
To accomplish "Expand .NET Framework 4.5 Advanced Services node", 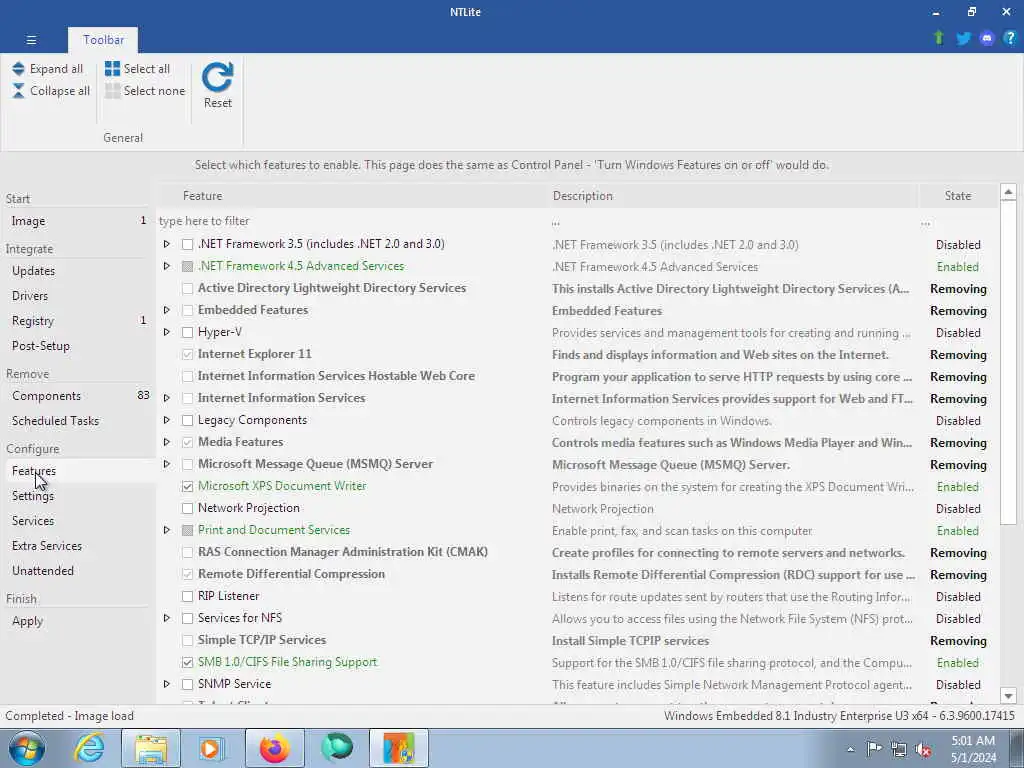I will coord(167,266).
